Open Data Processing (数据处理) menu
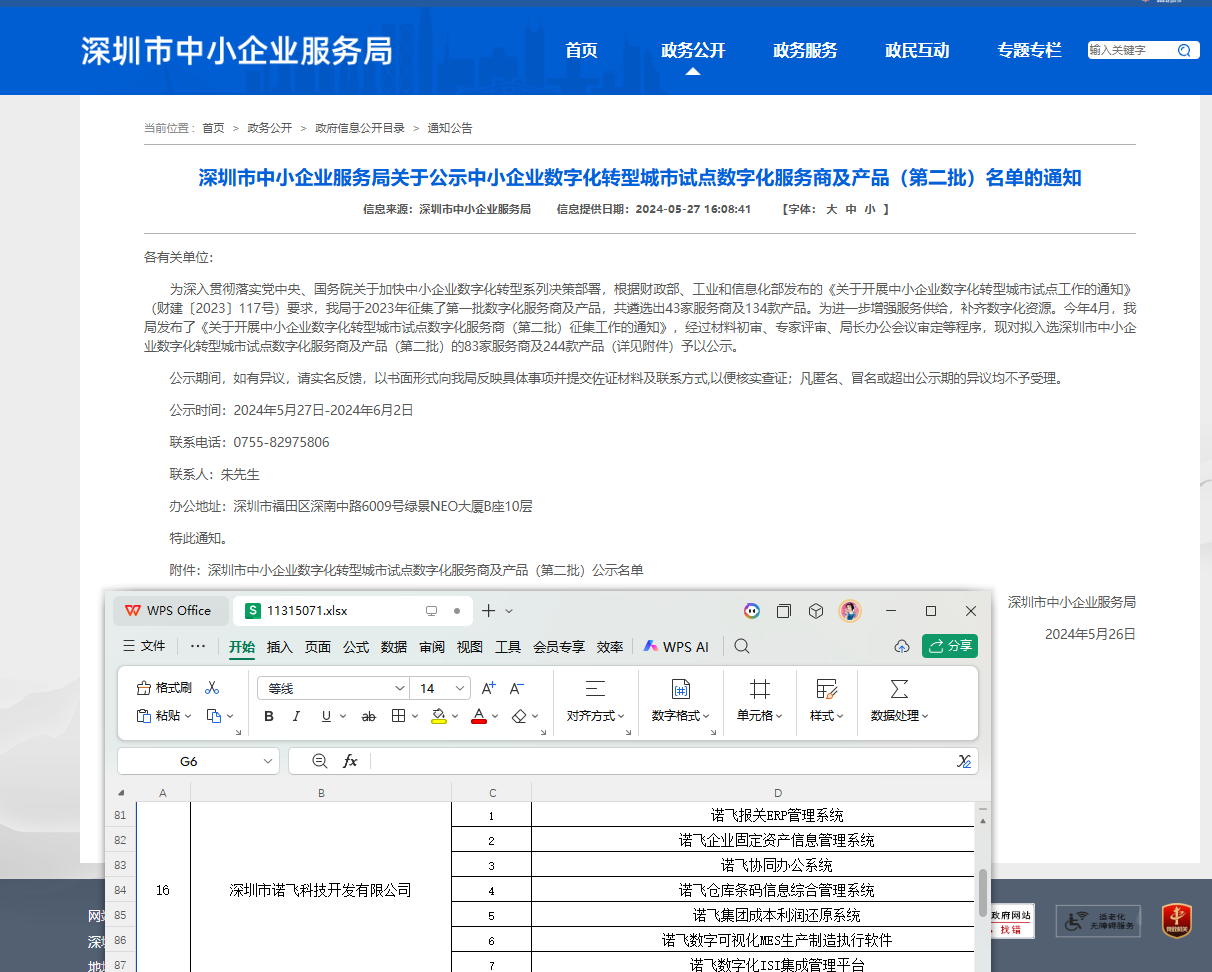Viewport: 1212px width, 972px height. [899, 701]
